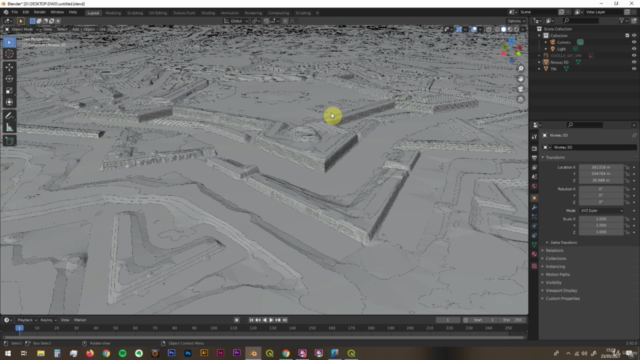Image resolution: width=640 pixels, height=360 pixels.
Task: Hide the Camera object in outliner
Action: [634, 42]
